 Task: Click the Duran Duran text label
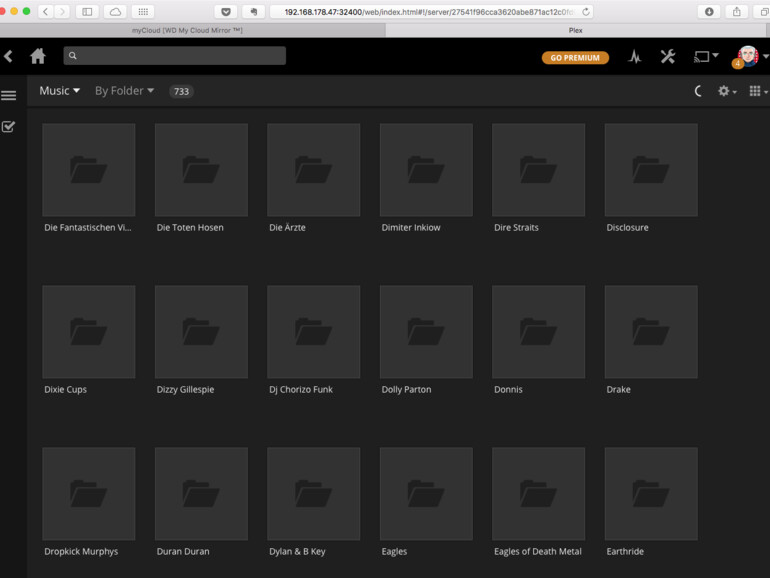point(183,551)
